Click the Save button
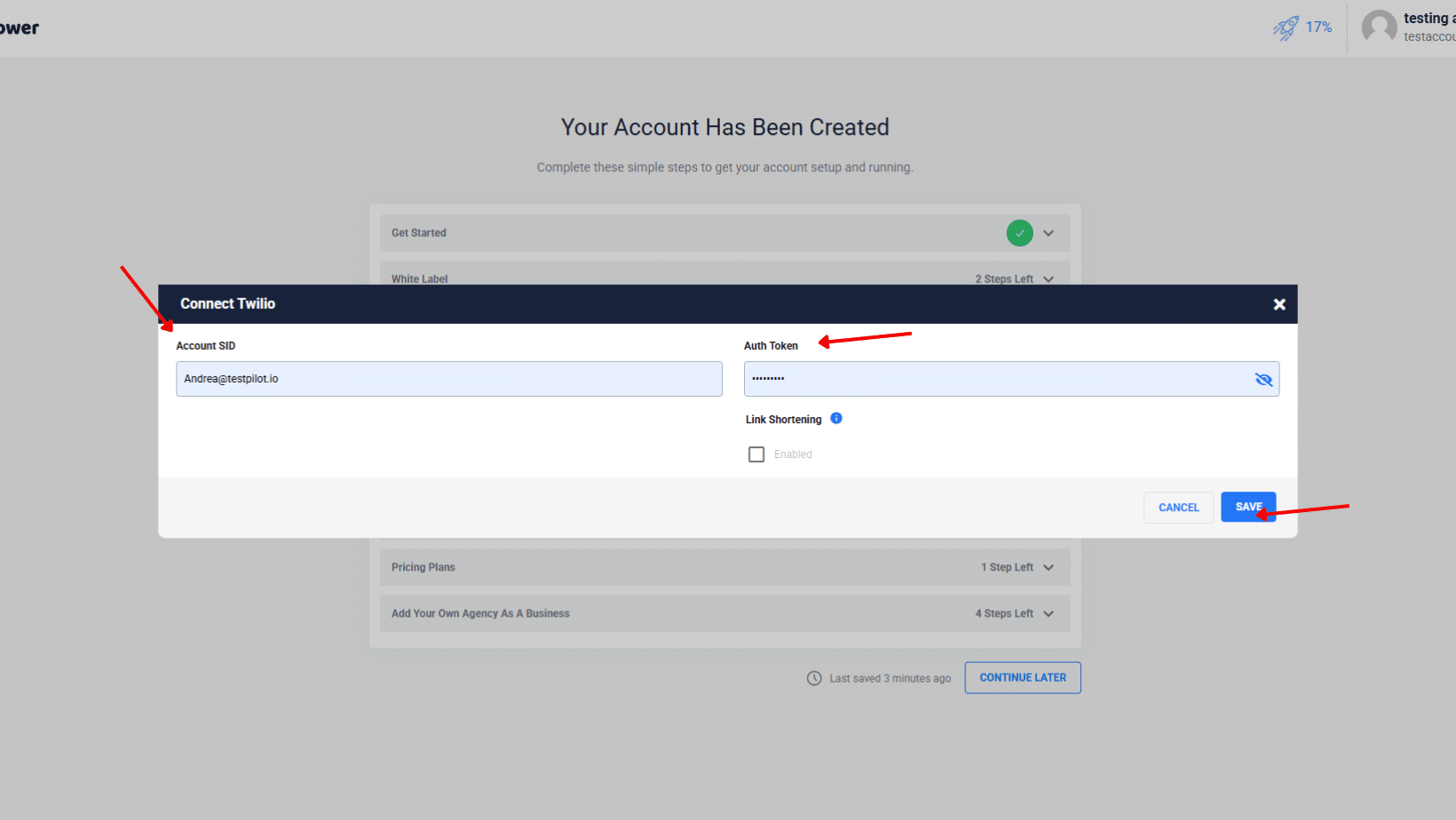 1248,507
